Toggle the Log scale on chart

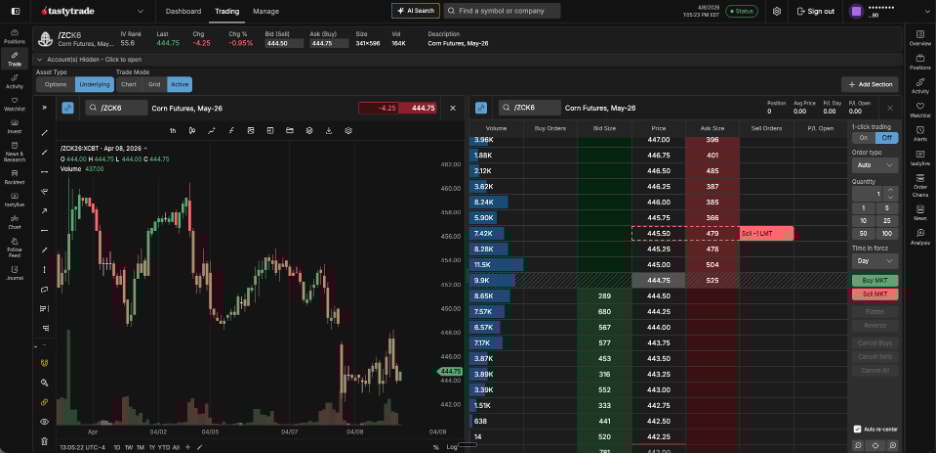pos(451,447)
